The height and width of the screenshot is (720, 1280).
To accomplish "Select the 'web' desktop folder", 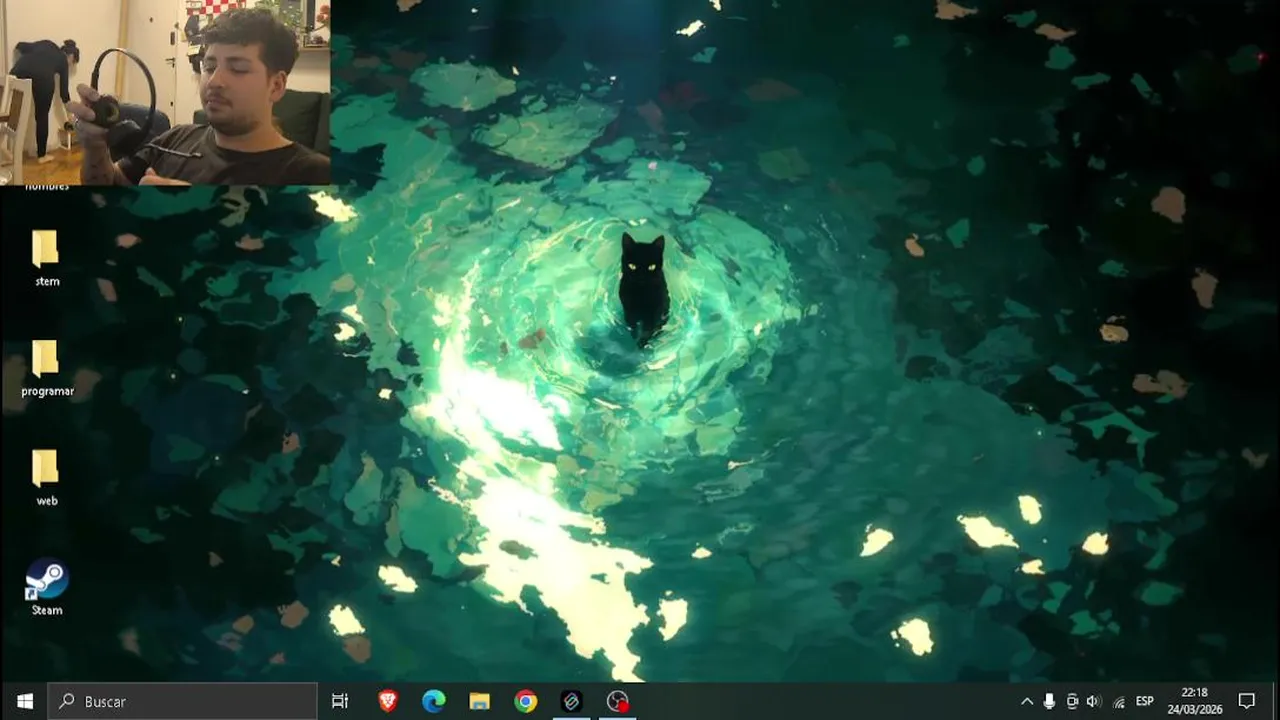I will (46, 478).
